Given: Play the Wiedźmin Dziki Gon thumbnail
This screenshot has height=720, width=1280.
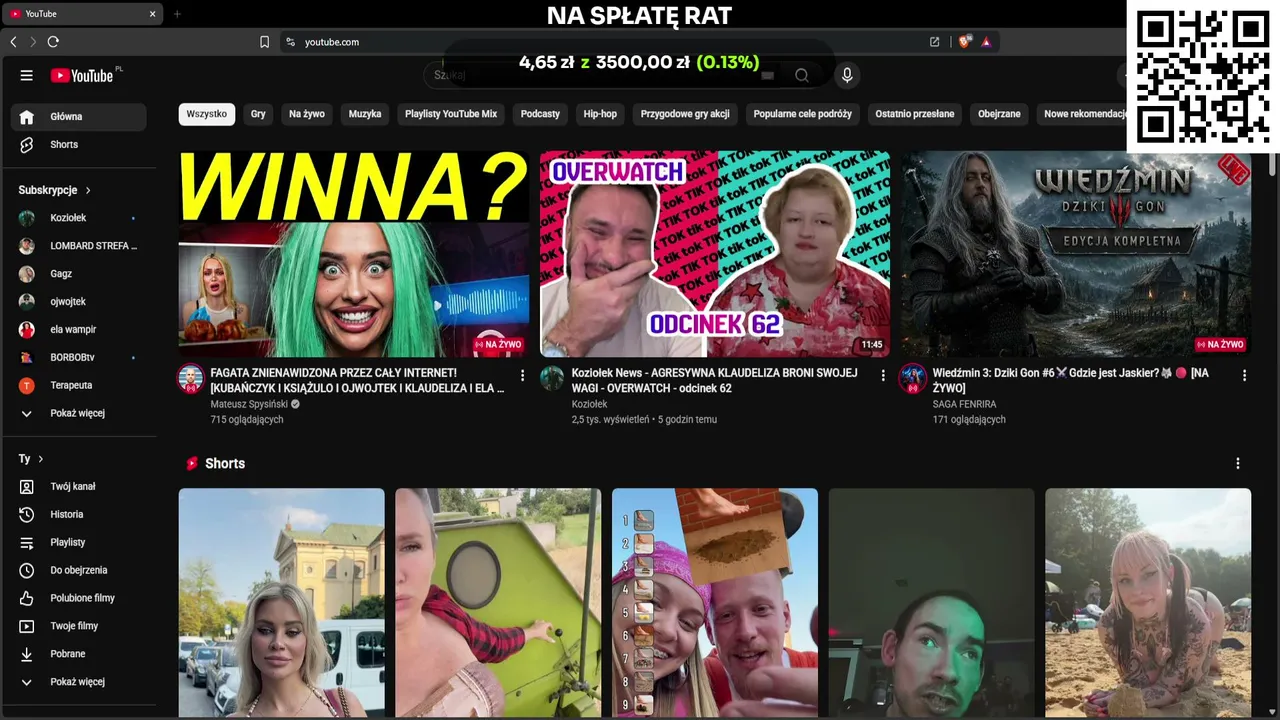Looking at the screenshot, I should (1076, 254).
